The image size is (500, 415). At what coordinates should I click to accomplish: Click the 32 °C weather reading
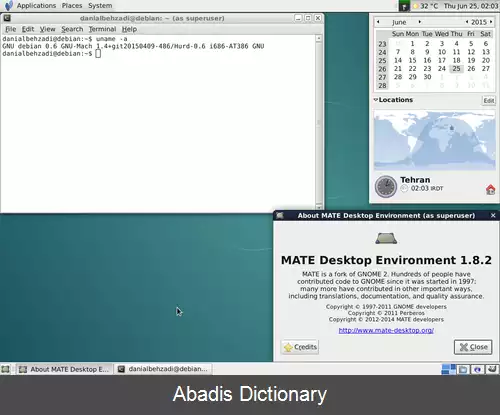(429, 6)
